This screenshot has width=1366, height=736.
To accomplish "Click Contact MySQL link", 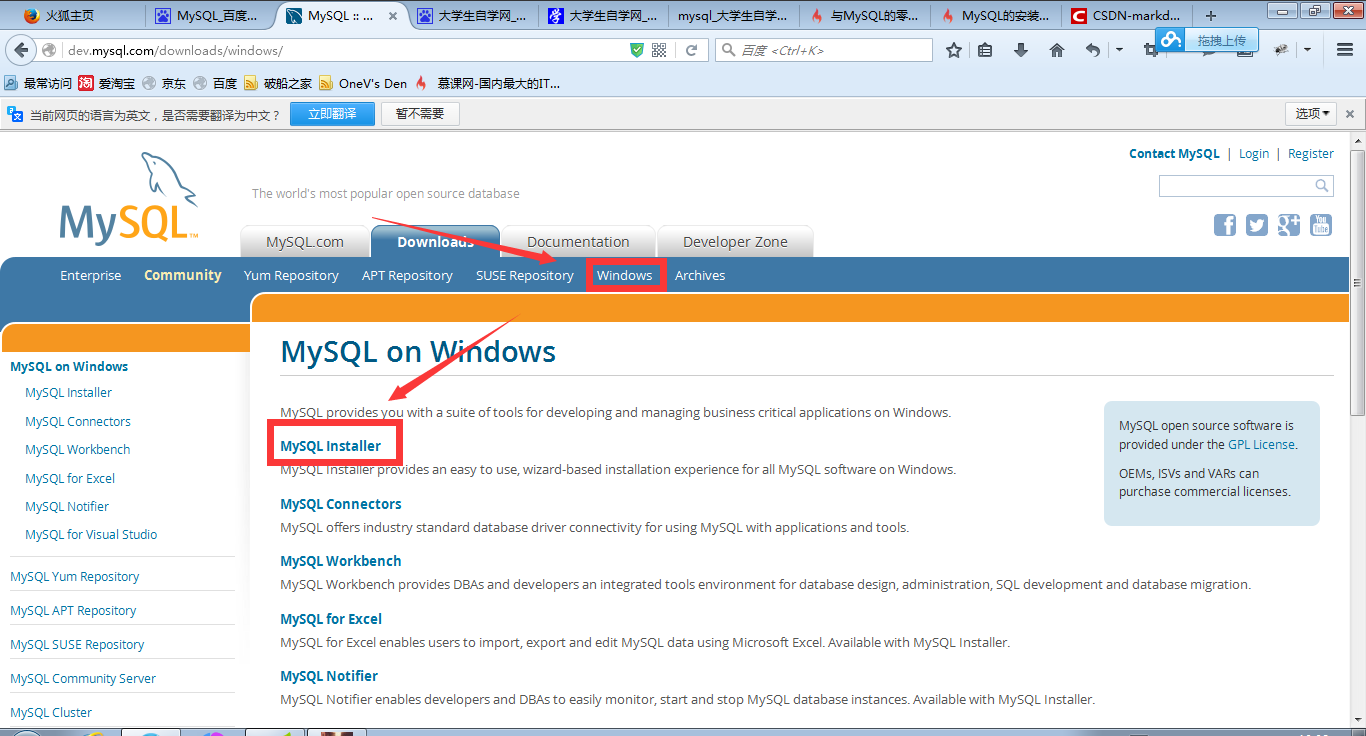I will (1174, 153).
